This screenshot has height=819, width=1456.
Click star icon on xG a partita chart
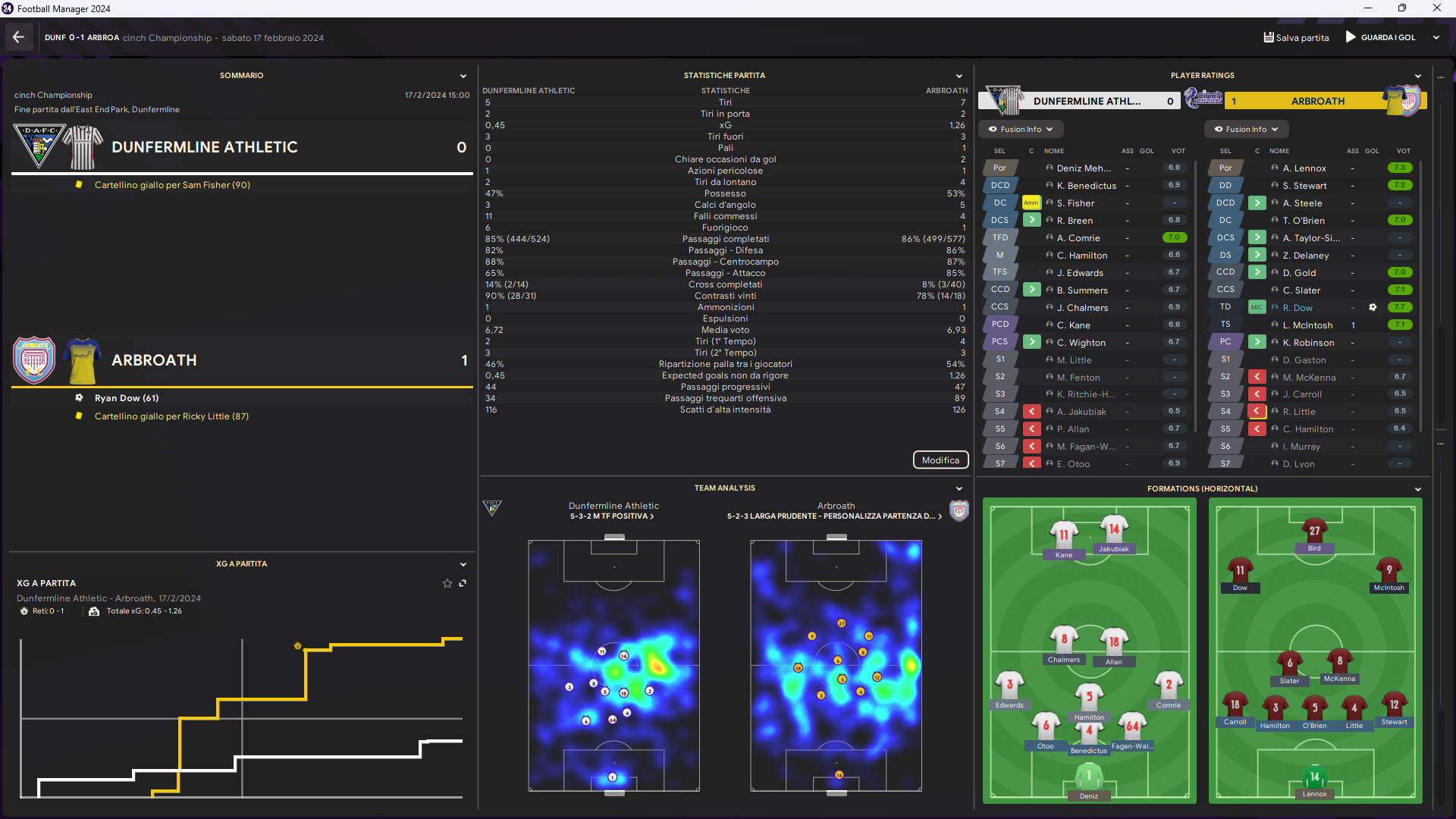click(447, 583)
